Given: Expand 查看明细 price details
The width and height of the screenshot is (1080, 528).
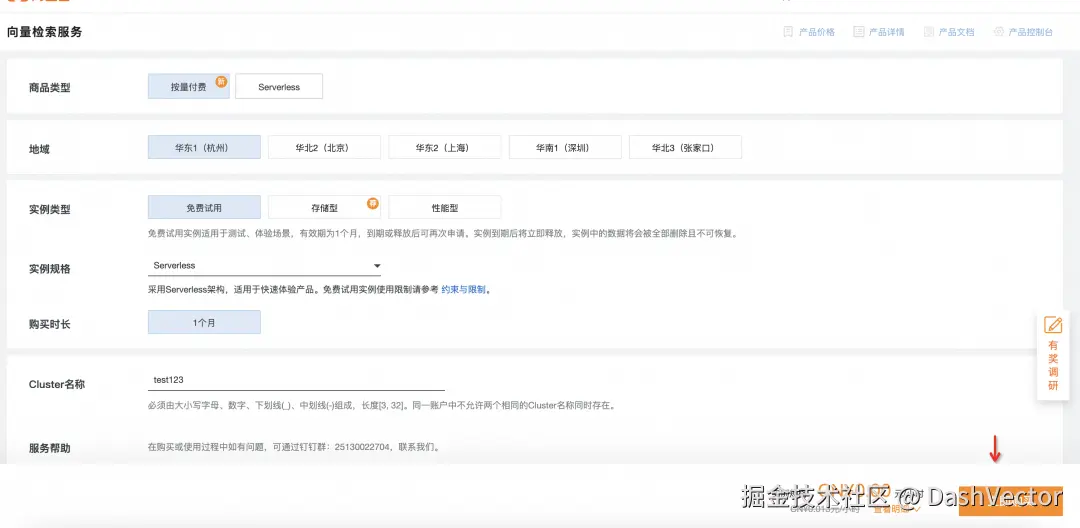Looking at the screenshot, I should coord(896,509).
